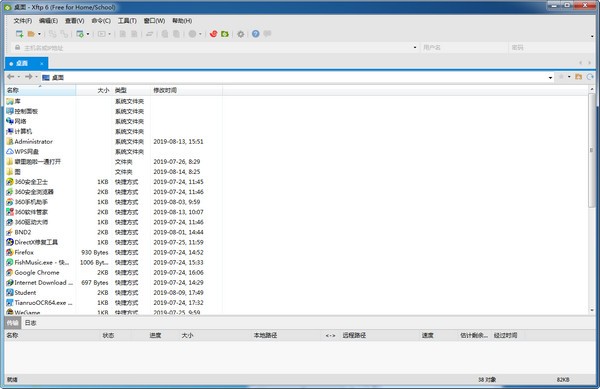The height and width of the screenshot is (389, 600).
Task: Open the 文件(F) menu
Action: pos(23,21)
